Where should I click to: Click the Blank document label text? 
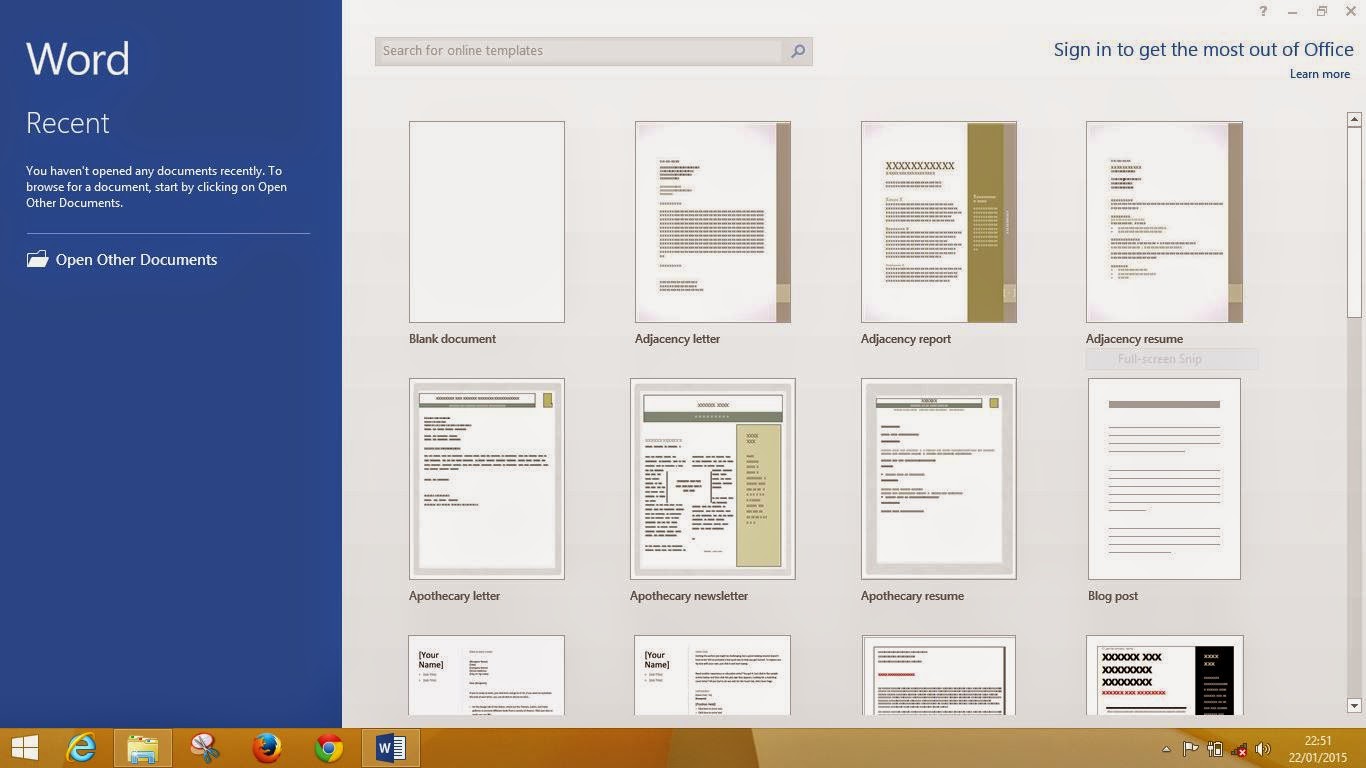[452, 339]
